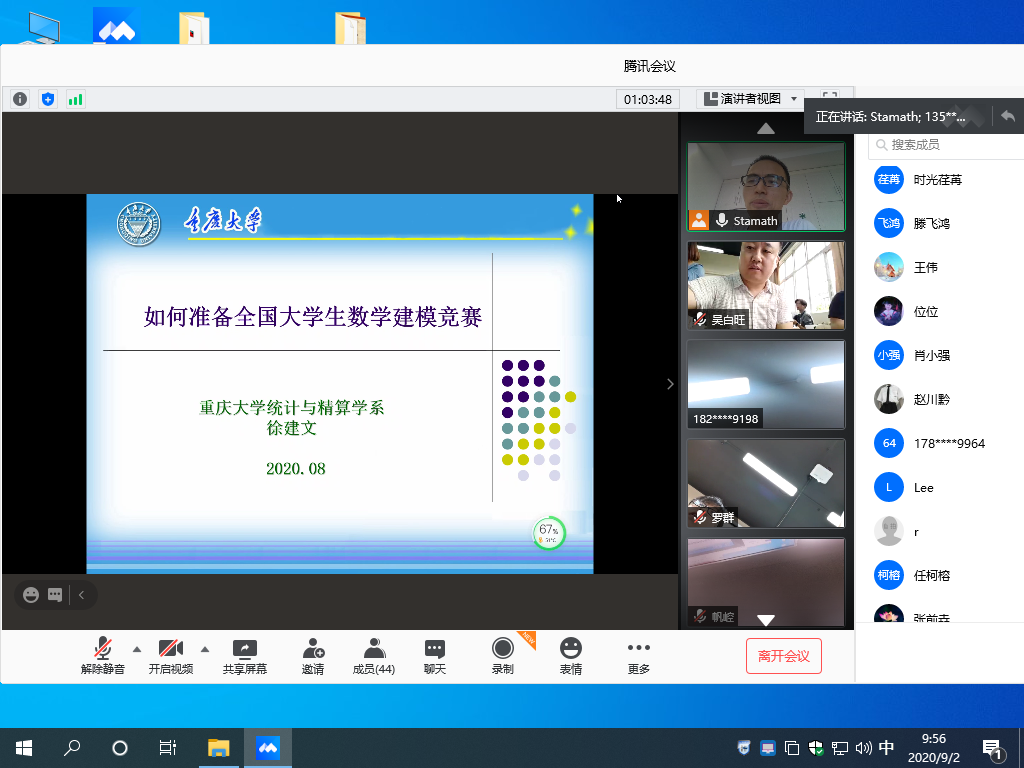Open the Chat panel
This screenshot has height=768, width=1024.
[x=434, y=656]
